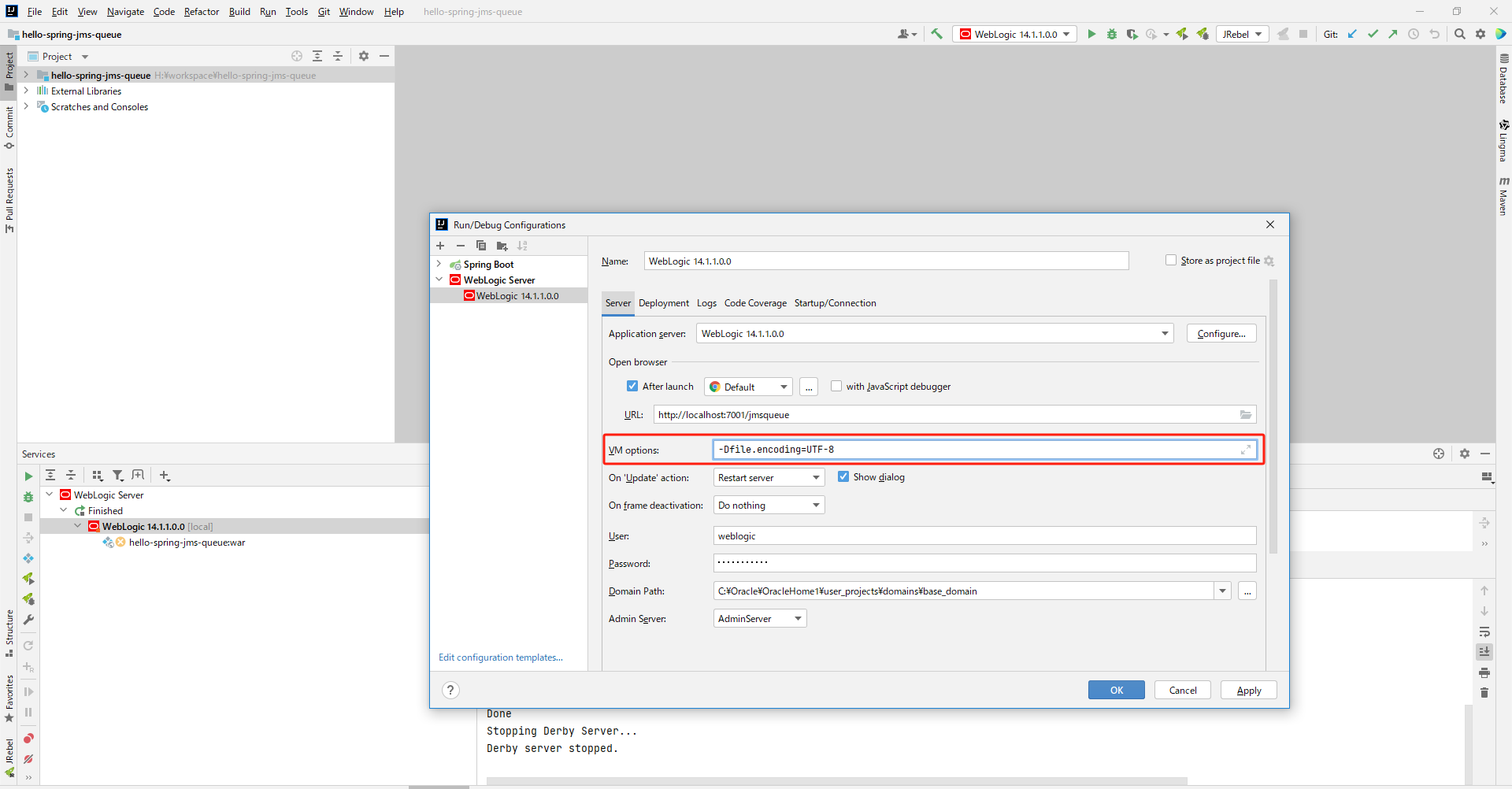This screenshot has height=789, width=1512.
Task: Open Restart server update action dropdown
Action: pos(769,478)
